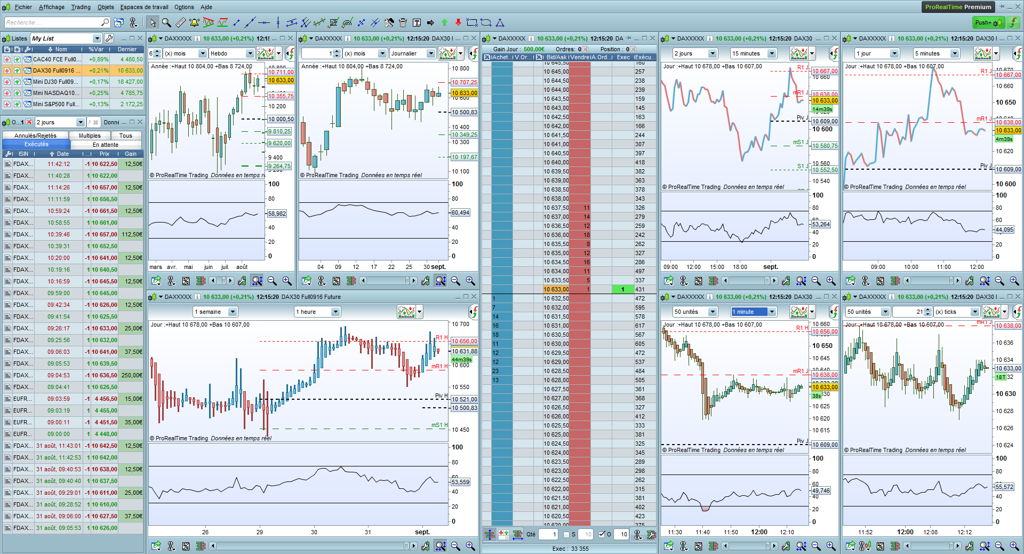Select the horizontal line drawing tool
This screenshot has width=1024, height=554.
click(x=264, y=22)
